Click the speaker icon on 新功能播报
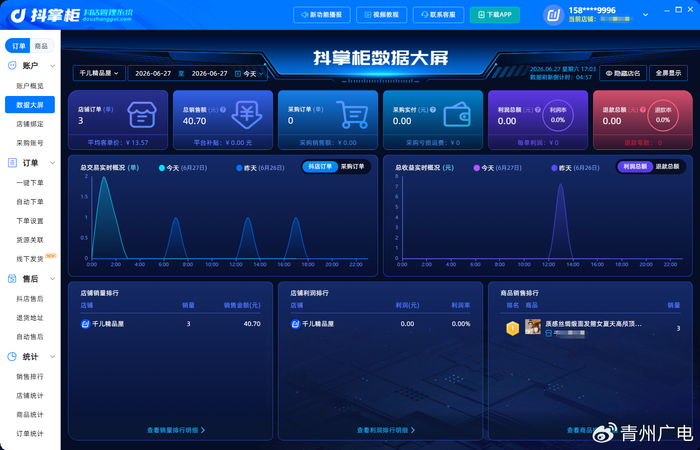 304,15
